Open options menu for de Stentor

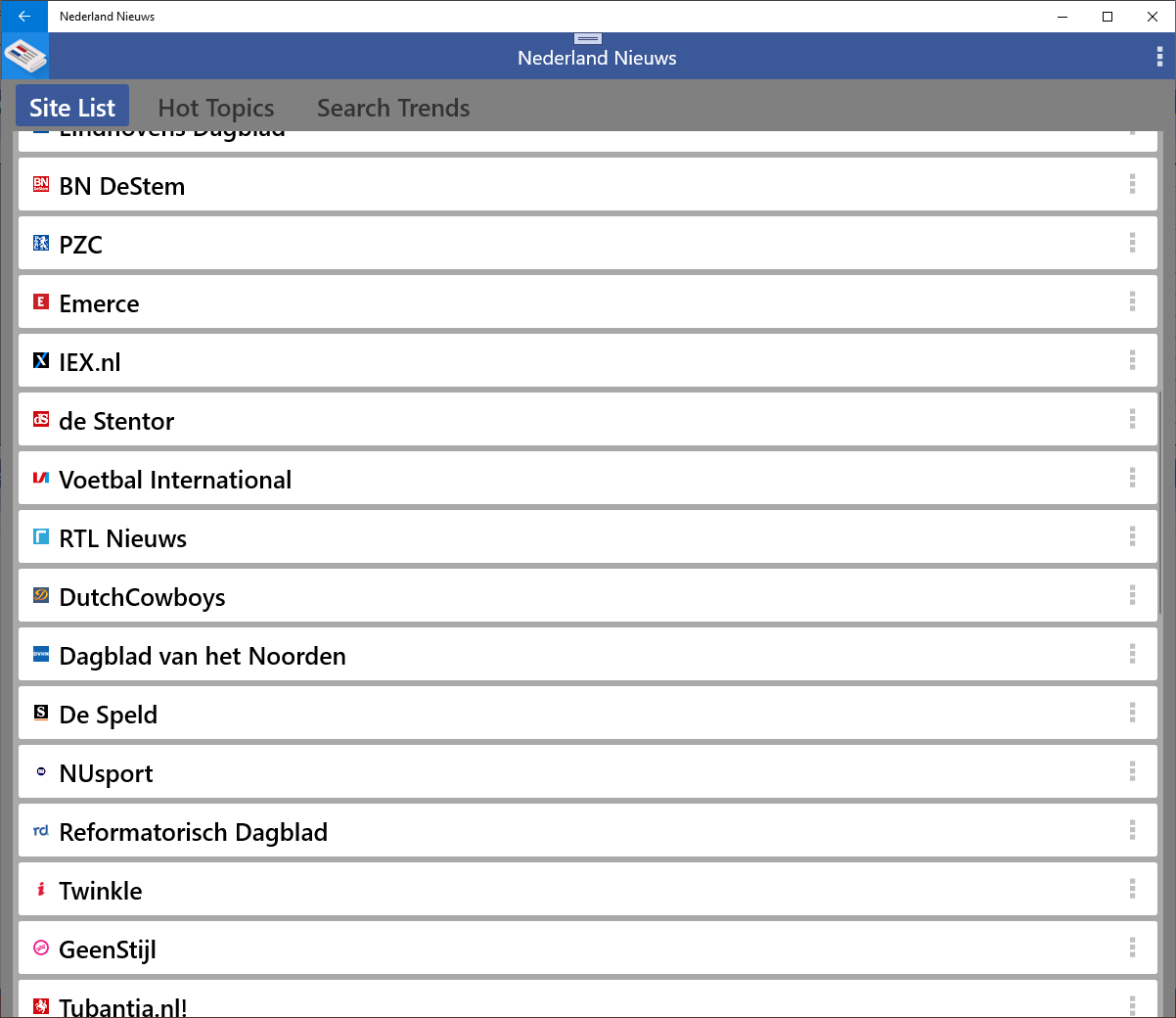1132,419
